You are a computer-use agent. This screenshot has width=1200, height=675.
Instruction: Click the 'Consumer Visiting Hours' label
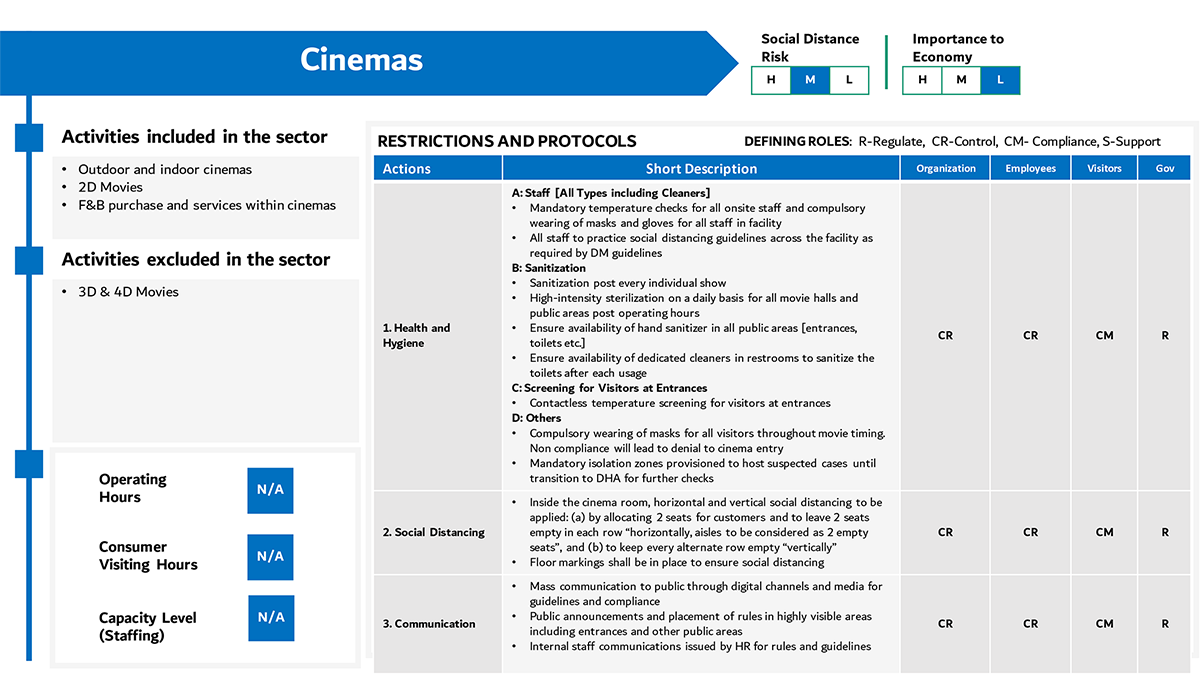pyautogui.click(x=148, y=556)
